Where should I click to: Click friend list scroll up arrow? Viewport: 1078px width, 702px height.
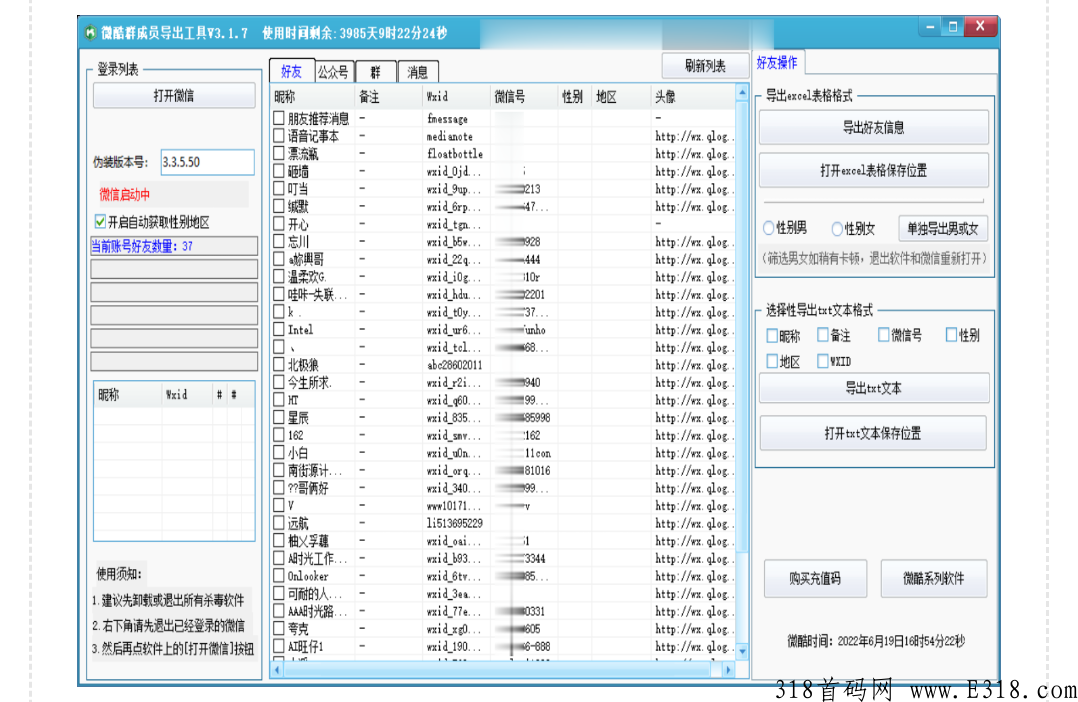[742, 92]
